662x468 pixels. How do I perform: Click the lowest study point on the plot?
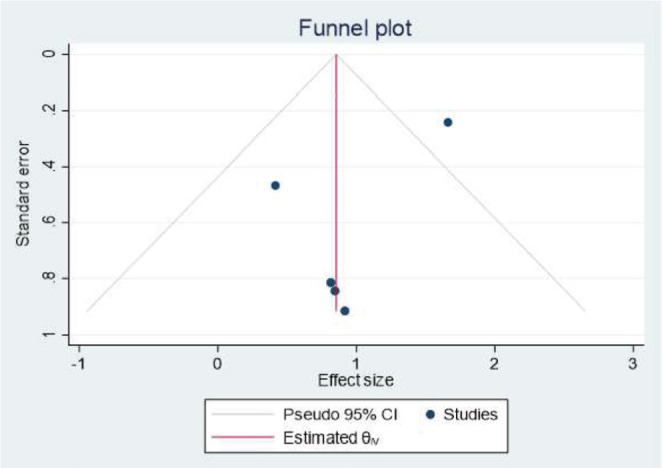point(345,310)
